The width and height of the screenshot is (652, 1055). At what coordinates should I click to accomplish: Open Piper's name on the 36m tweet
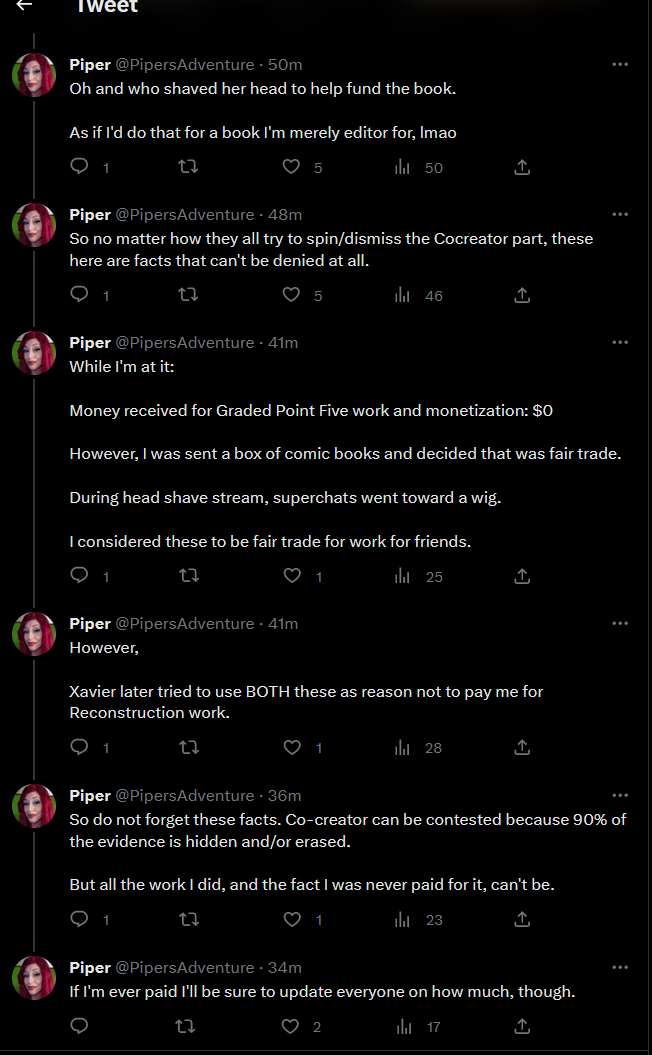pos(90,795)
